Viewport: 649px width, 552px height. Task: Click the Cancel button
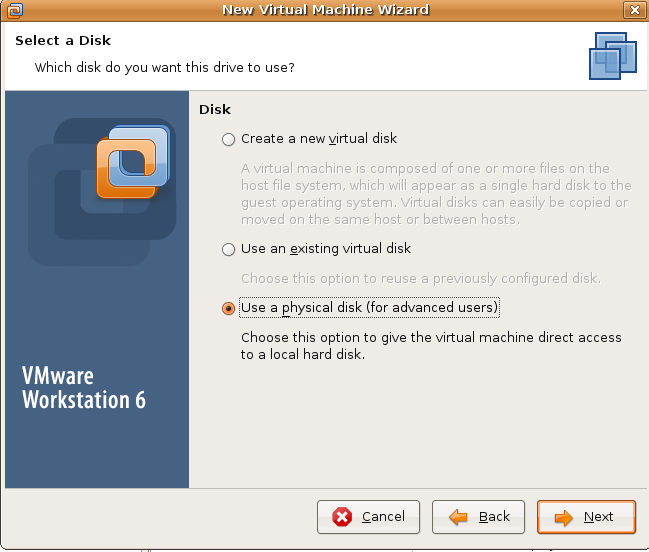coord(368,517)
